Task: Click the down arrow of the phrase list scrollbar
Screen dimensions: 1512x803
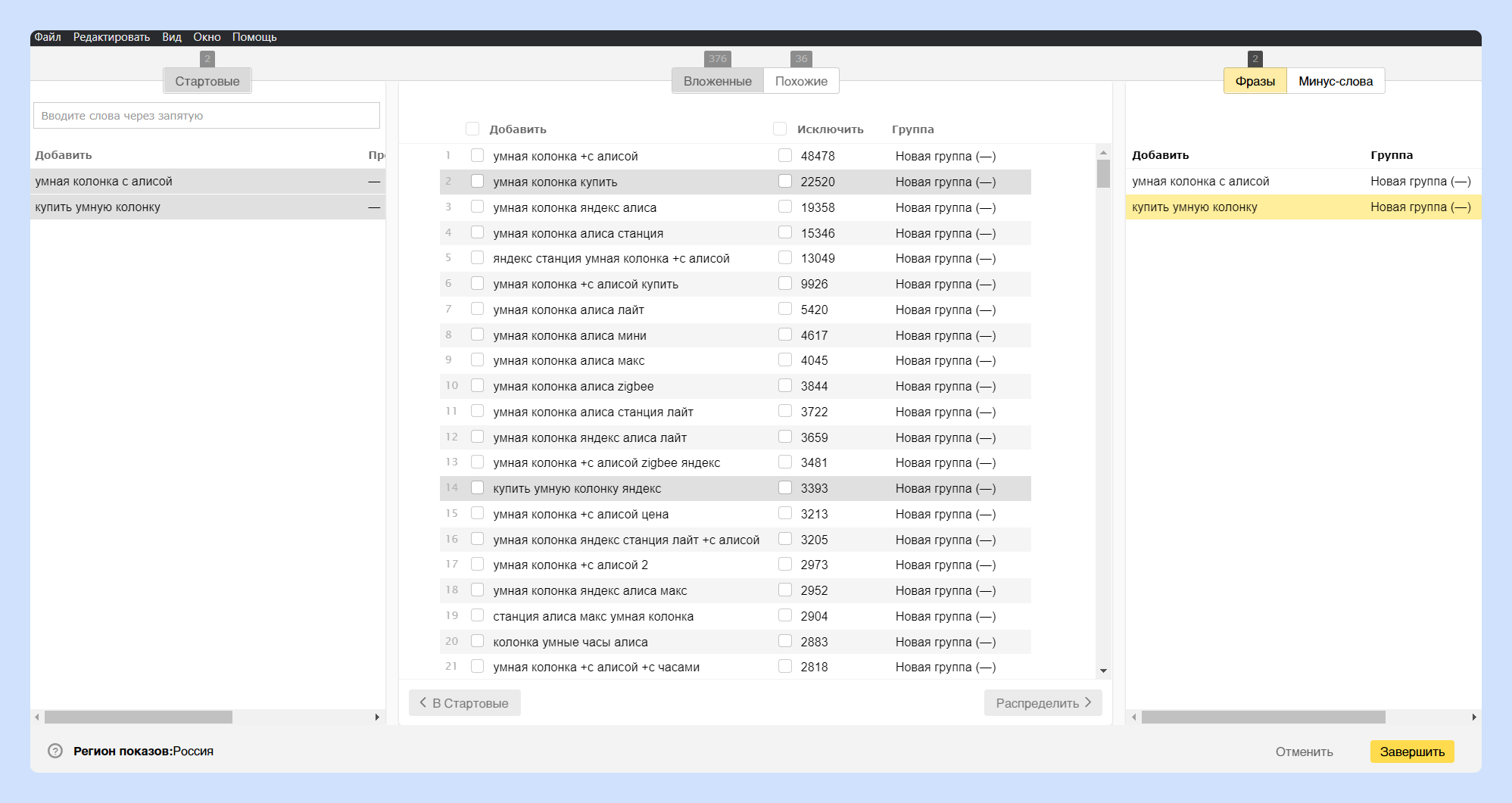Action: click(x=1103, y=671)
